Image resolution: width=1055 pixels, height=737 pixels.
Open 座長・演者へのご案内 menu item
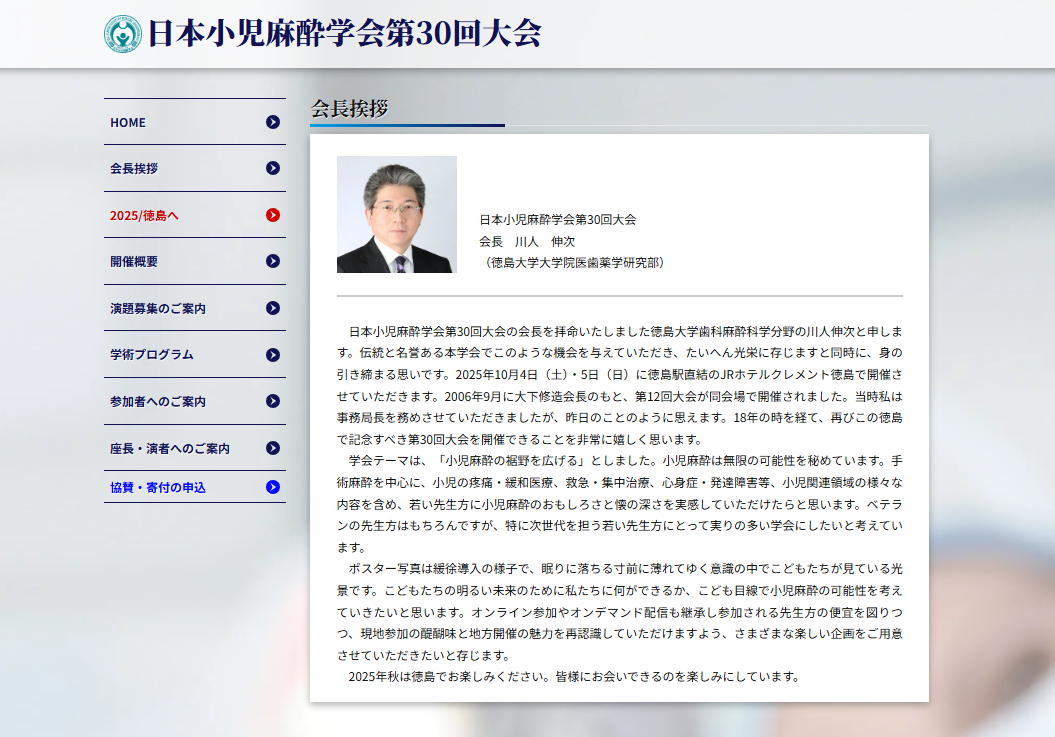[194, 448]
